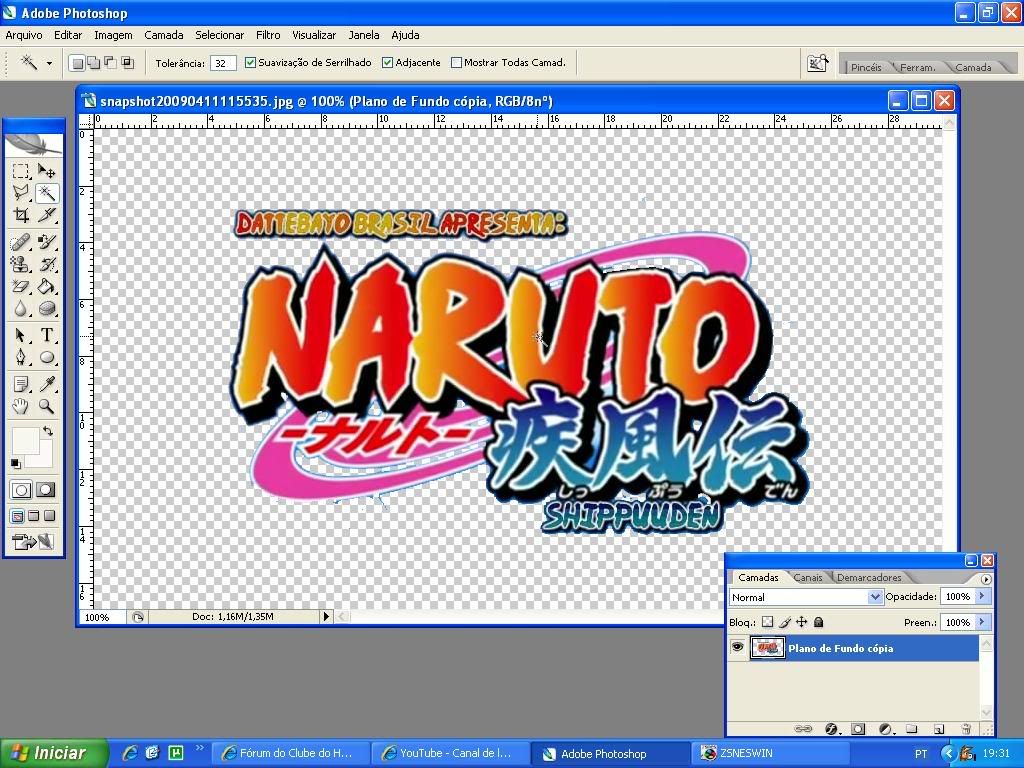
Task: Hide the Plano de Fundo cópia layer
Action: pyautogui.click(x=737, y=648)
